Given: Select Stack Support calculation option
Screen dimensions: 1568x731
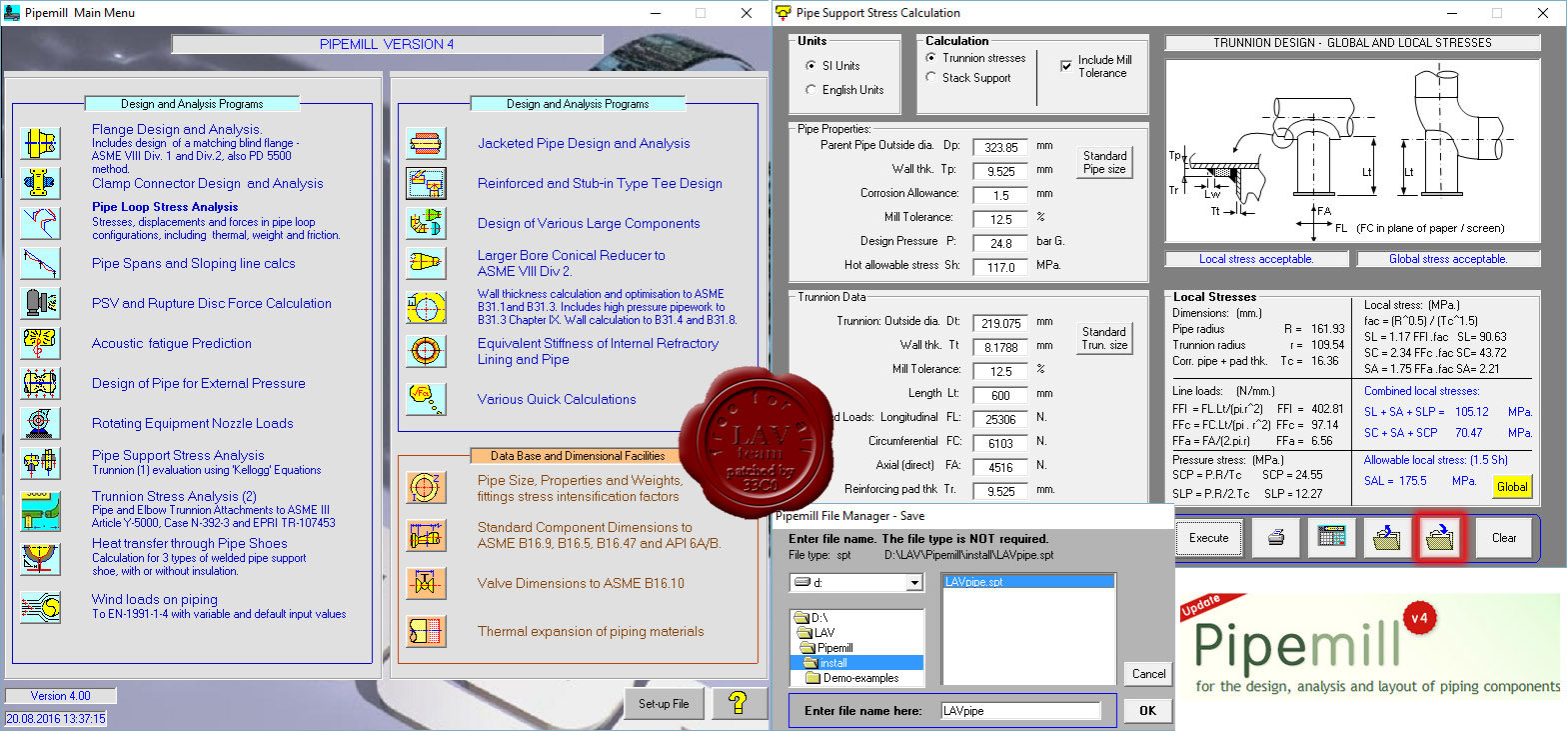Looking at the screenshot, I should (x=931, y=77).
